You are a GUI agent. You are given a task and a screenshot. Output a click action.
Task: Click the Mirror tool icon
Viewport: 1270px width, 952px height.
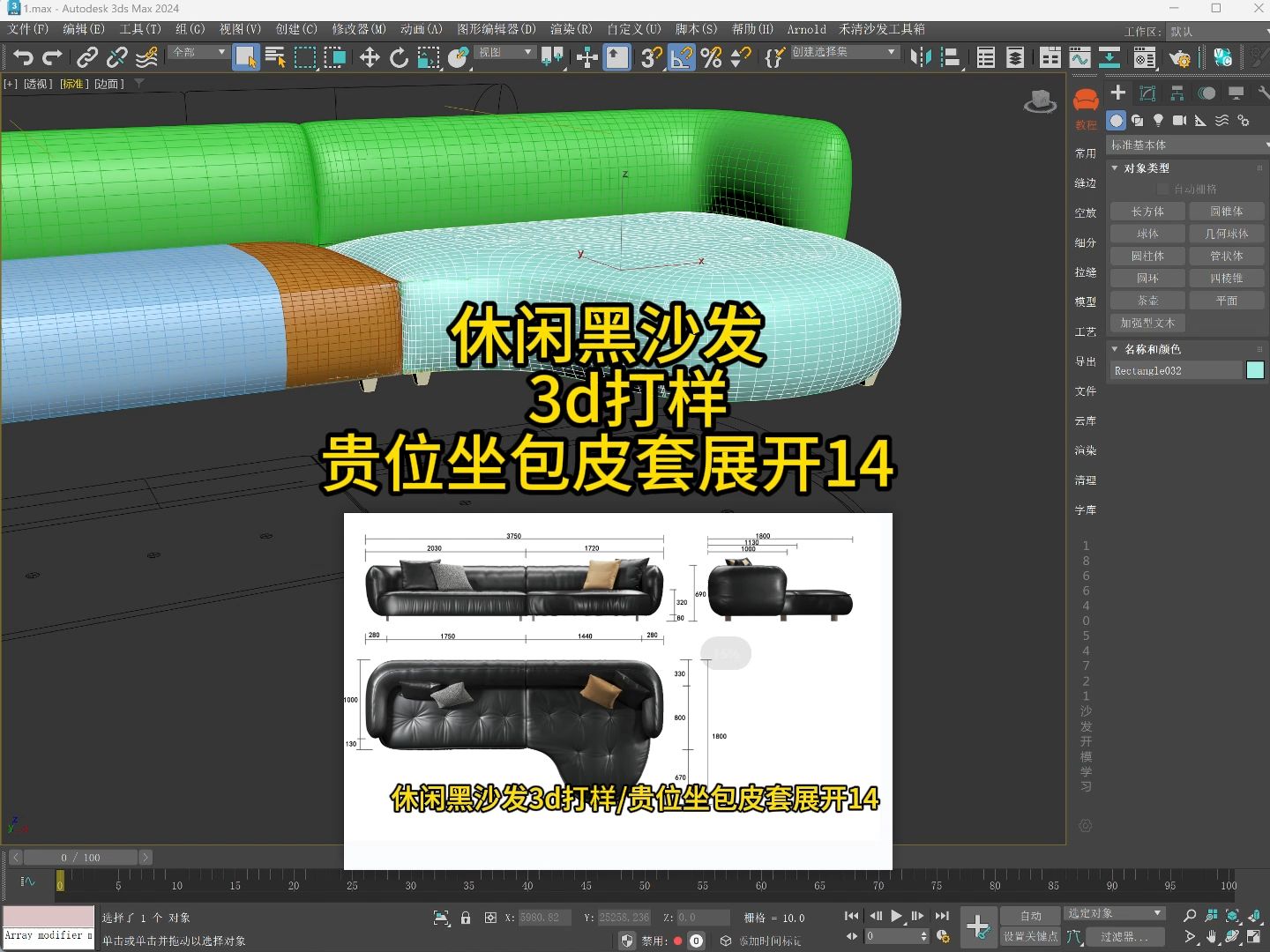[x=921, y=58]
